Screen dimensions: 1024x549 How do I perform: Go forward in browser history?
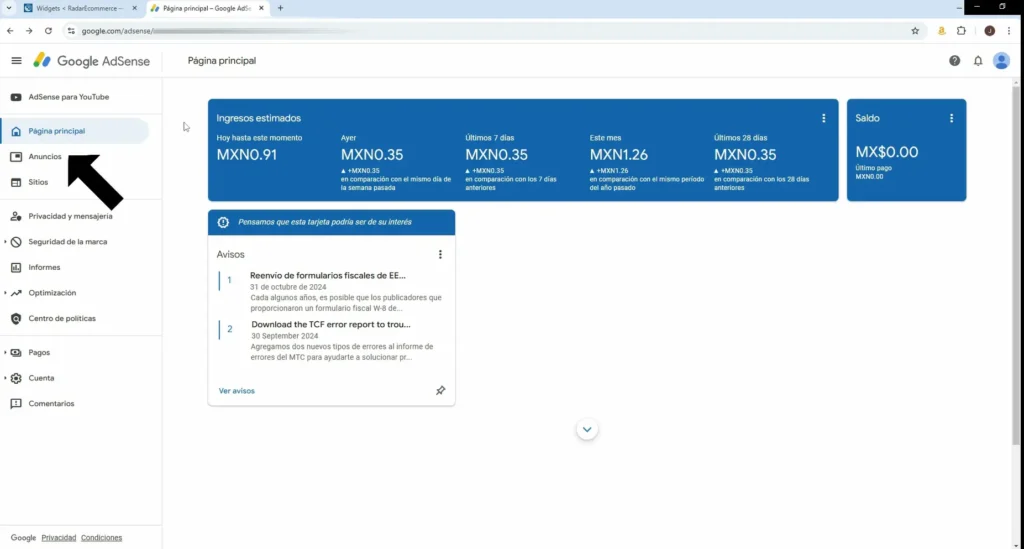click(x=29, y=31)
